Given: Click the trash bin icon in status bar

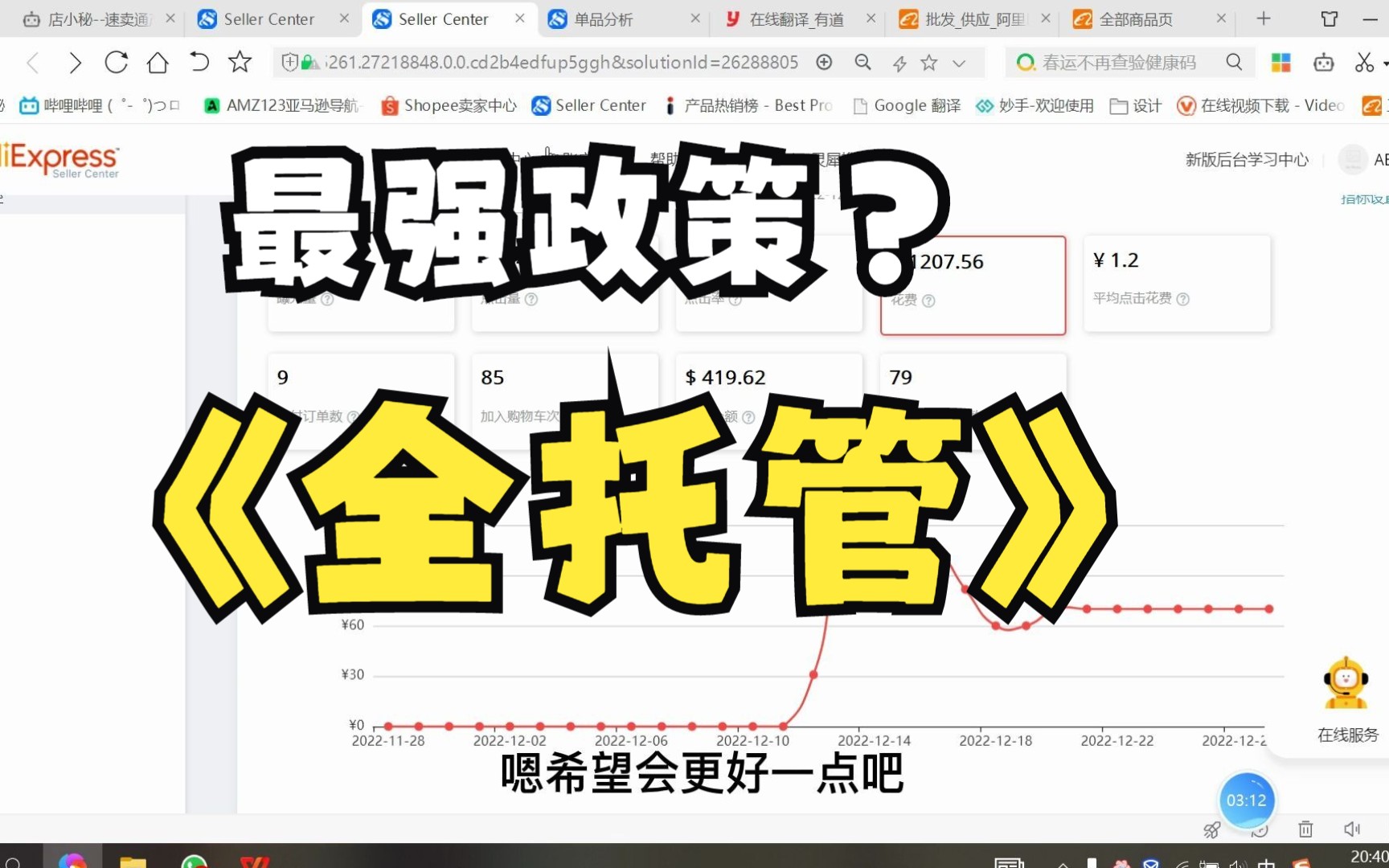Looking at the screenshot, I should (x=1305, y=829).
